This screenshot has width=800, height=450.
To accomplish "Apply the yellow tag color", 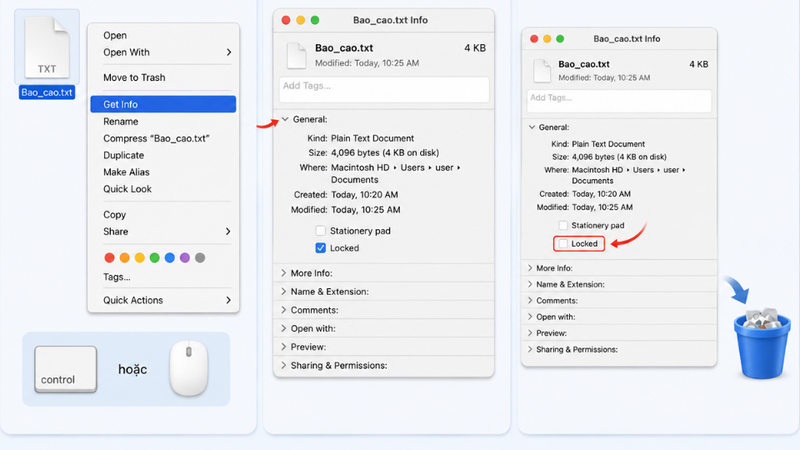I will click(x=139, y=258).
